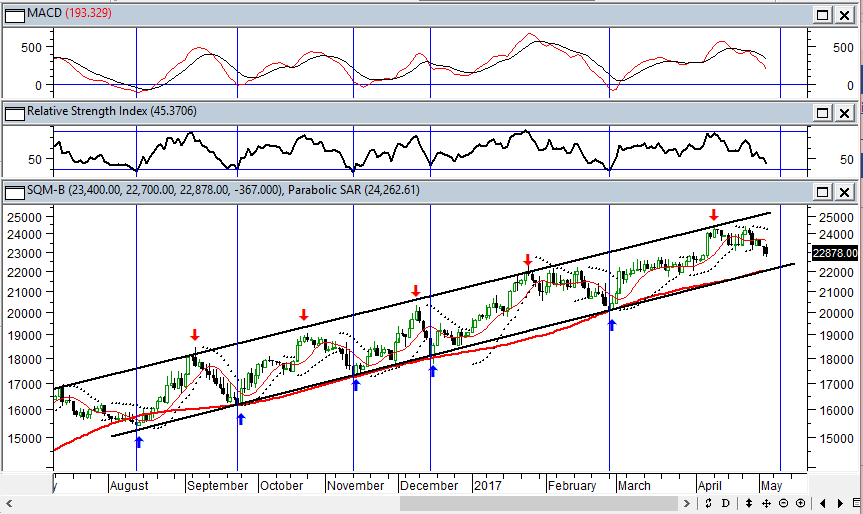Click the September label on the date axis
This screenshot has width=863, height=514.
pyautogui.click(x=217, y=486)
